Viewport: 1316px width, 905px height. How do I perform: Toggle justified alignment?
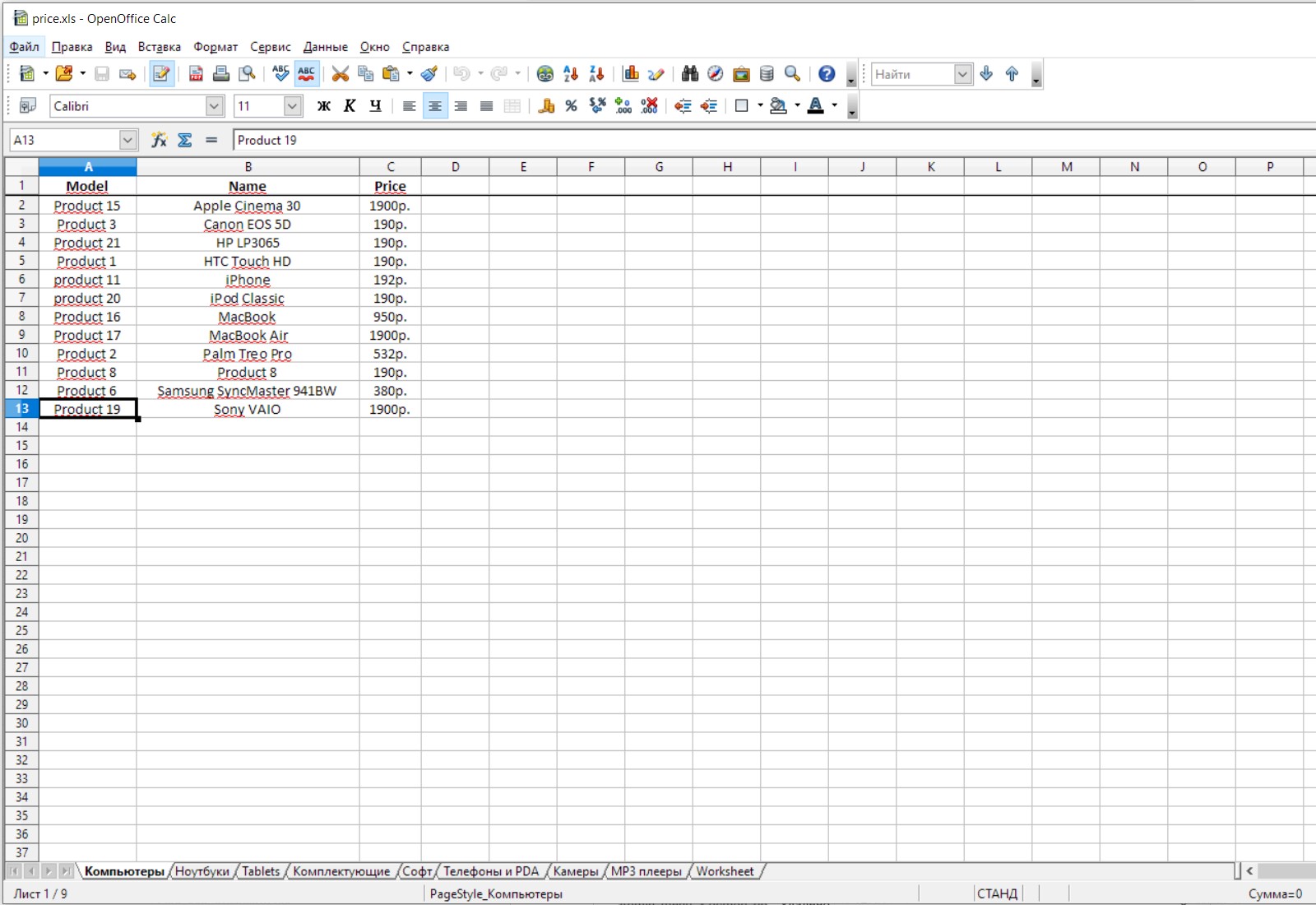(x=486, y=106)
